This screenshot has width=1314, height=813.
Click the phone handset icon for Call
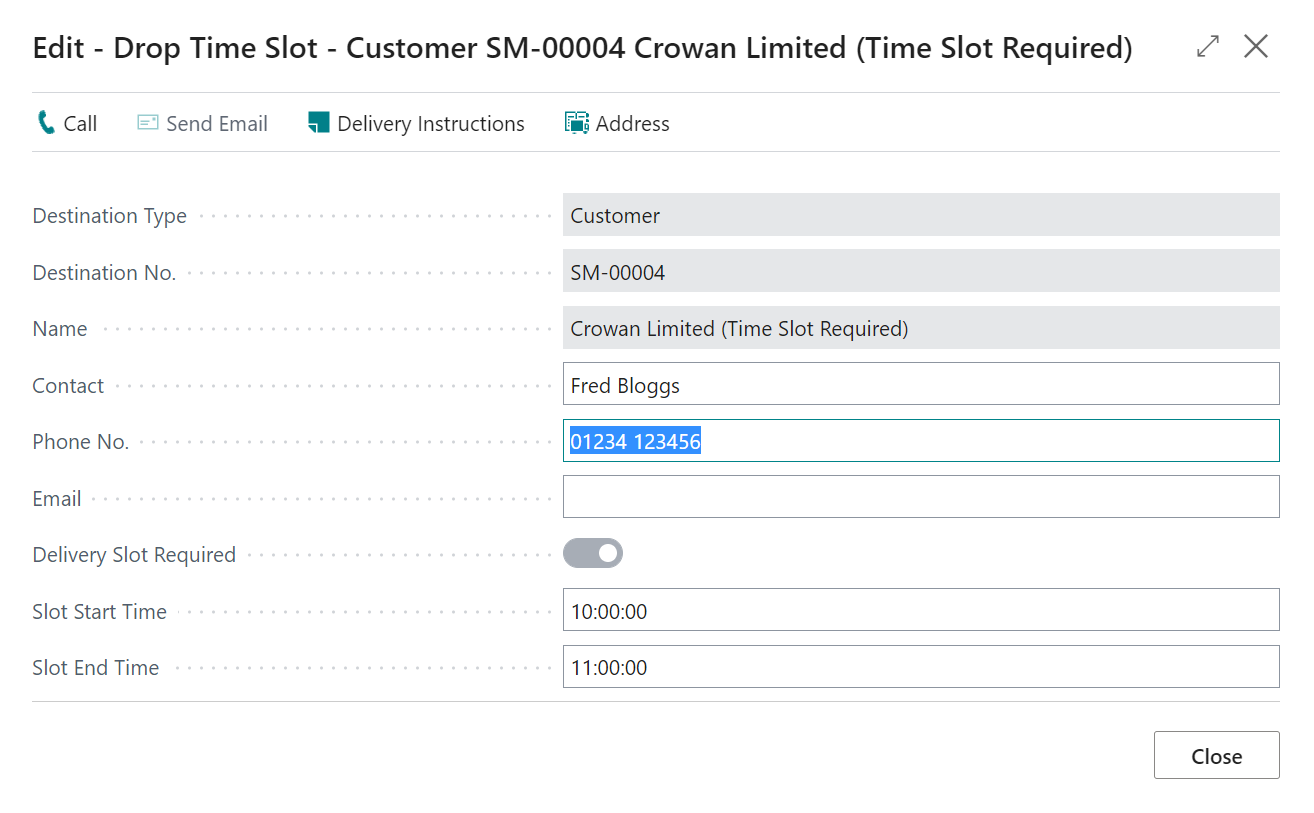point(46,123)
